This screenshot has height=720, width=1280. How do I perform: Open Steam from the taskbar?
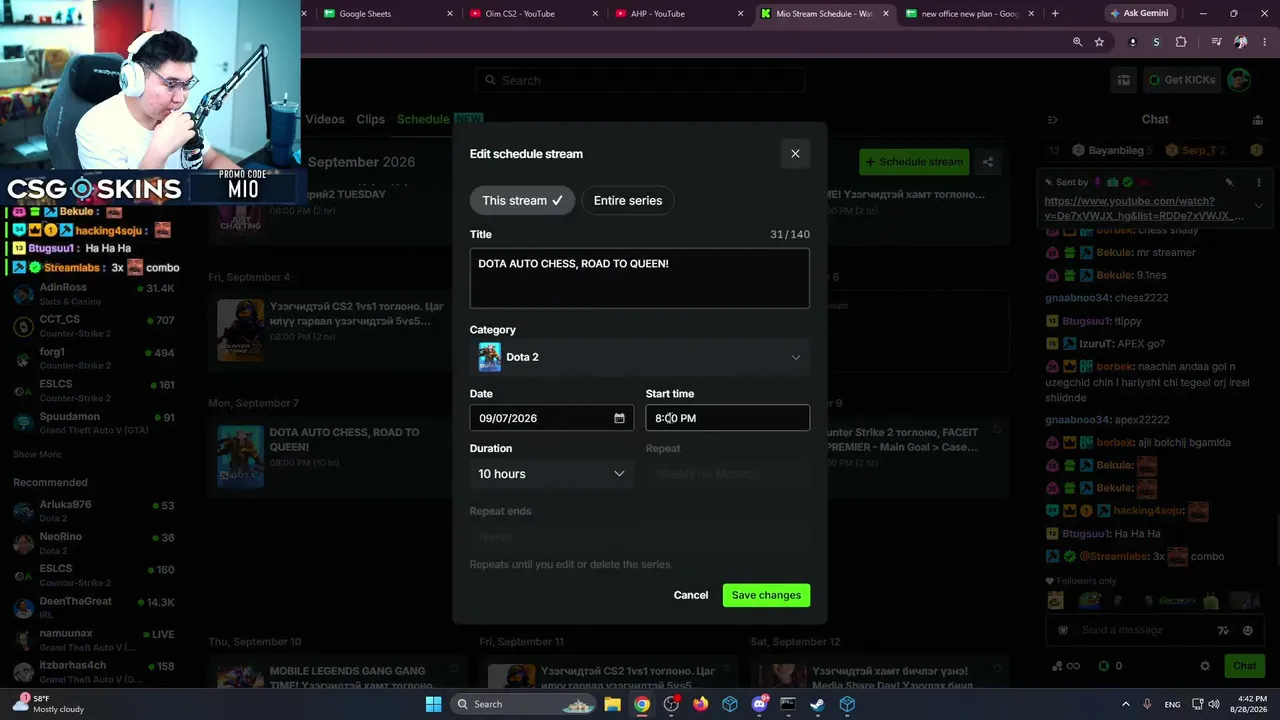tap(817, 704)
